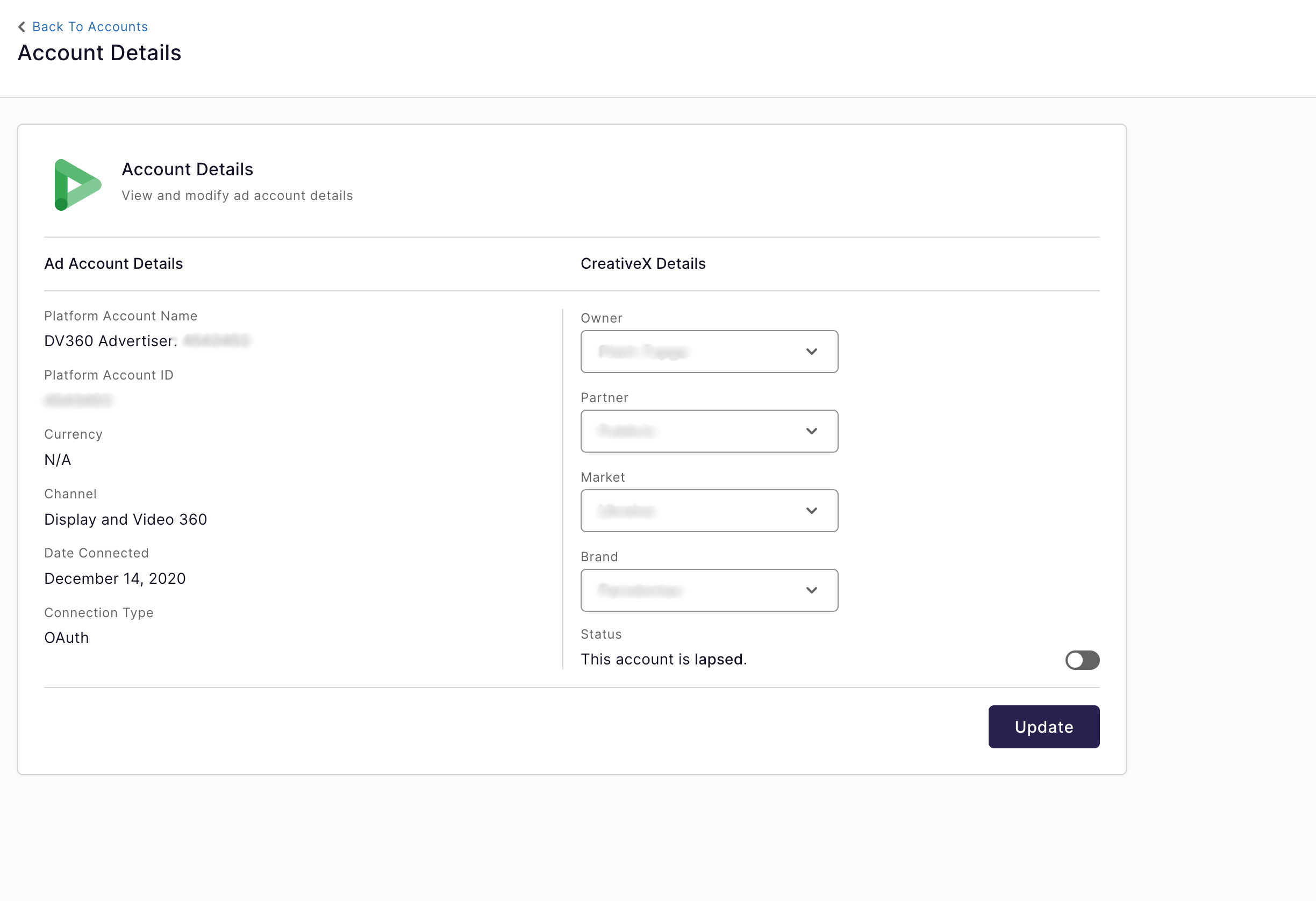Click the Display and Video 360 channel value
Screen dimensions: 1316x901
(126, 519)
